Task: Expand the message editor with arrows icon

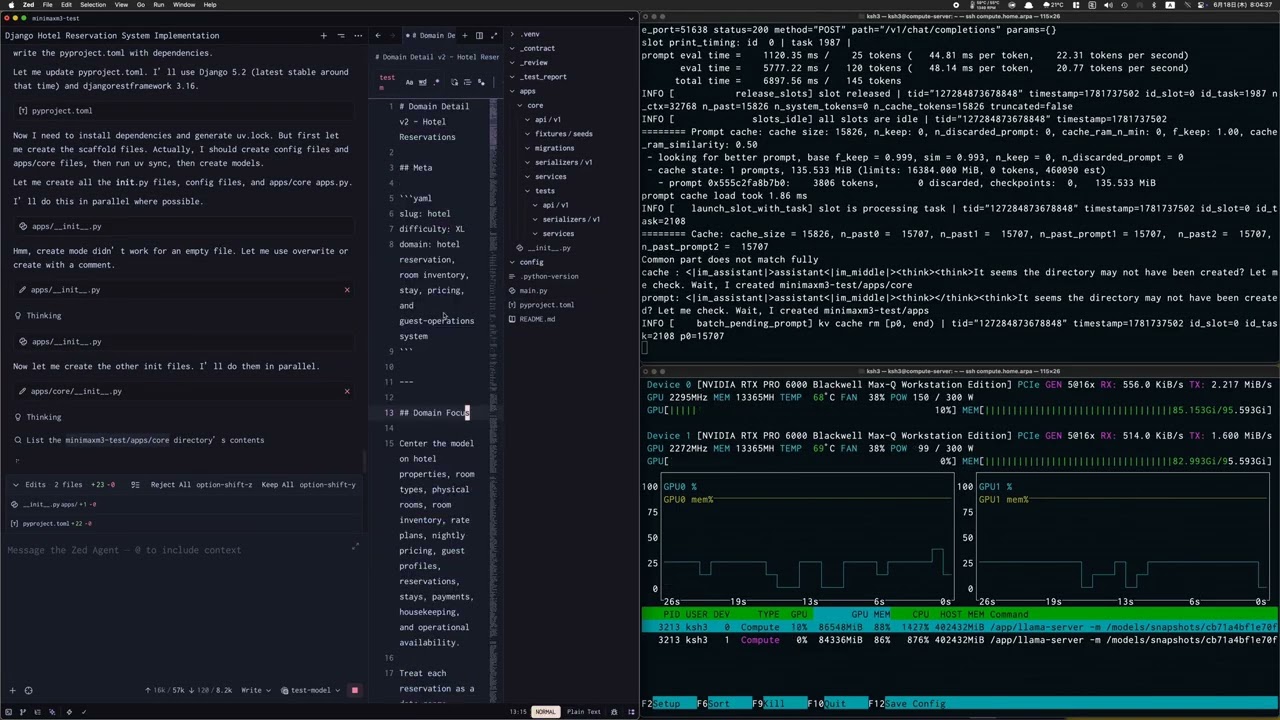Action: coord(355,546)
